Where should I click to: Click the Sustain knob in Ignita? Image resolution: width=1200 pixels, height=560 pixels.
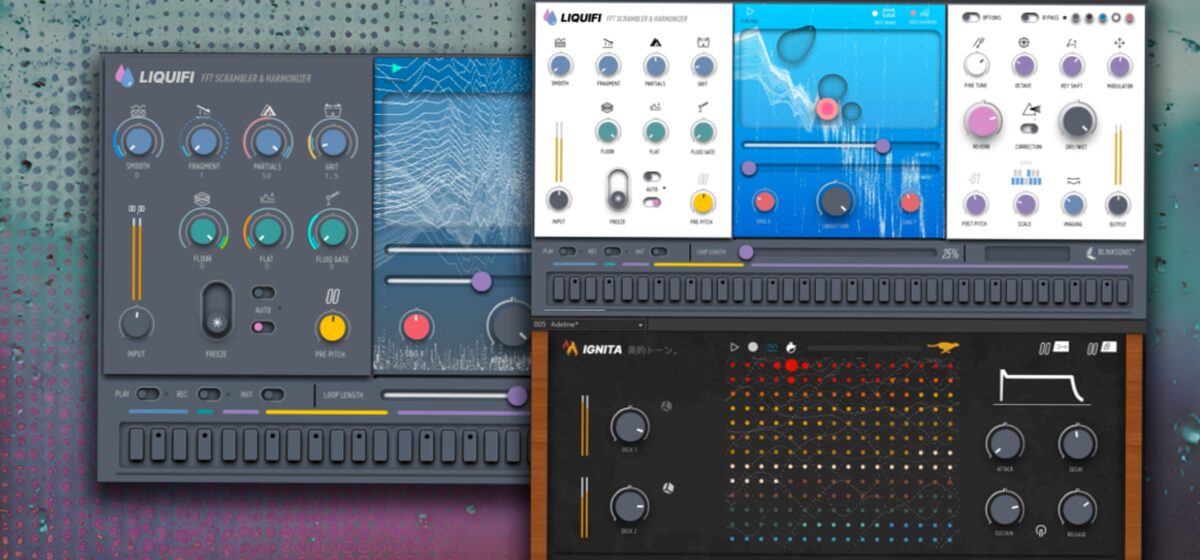click(x=1004, y=509)
